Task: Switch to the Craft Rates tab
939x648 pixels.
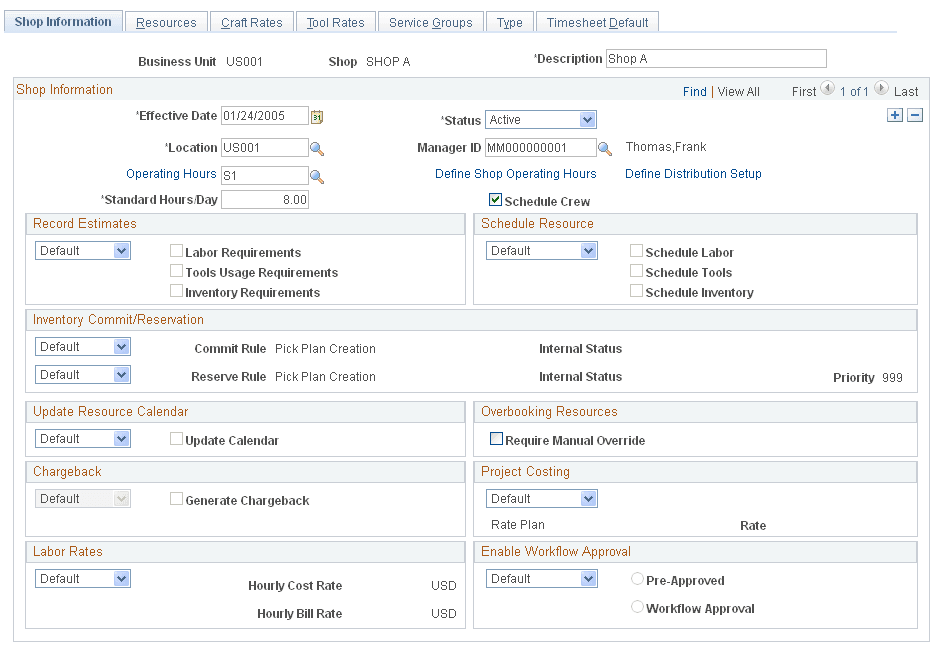Action: [x=252, y=22]
